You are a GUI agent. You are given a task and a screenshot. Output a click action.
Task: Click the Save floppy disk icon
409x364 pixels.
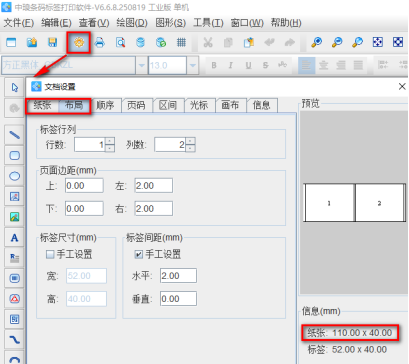point(53,42)
